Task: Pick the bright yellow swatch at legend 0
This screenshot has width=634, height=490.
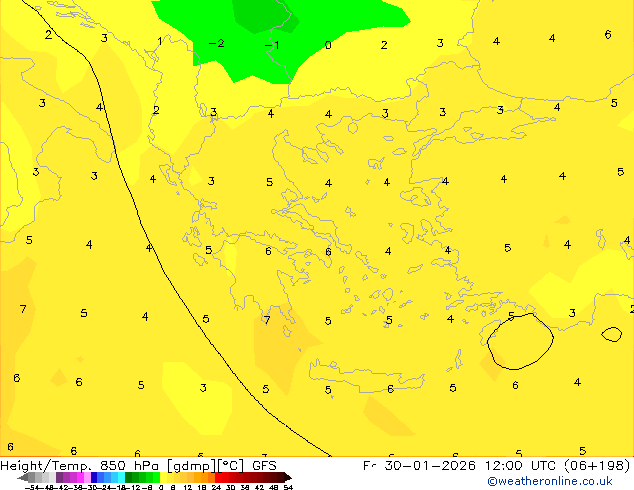Action: click(163, 477)
